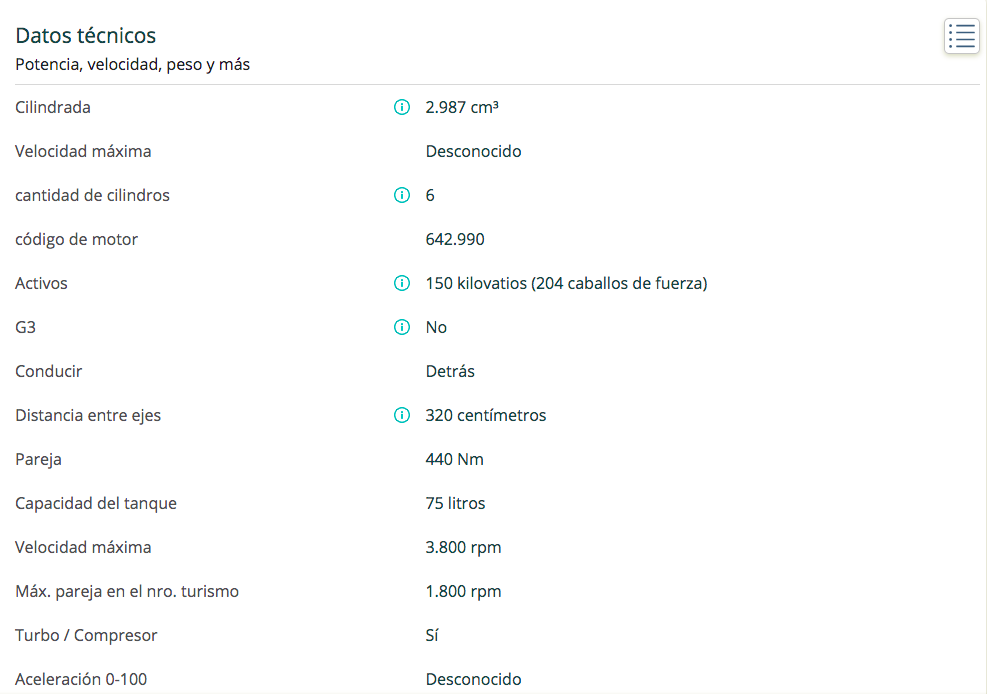Select the 75 litros value
This screenshot has height=698, width=987.
click(455, 504)
